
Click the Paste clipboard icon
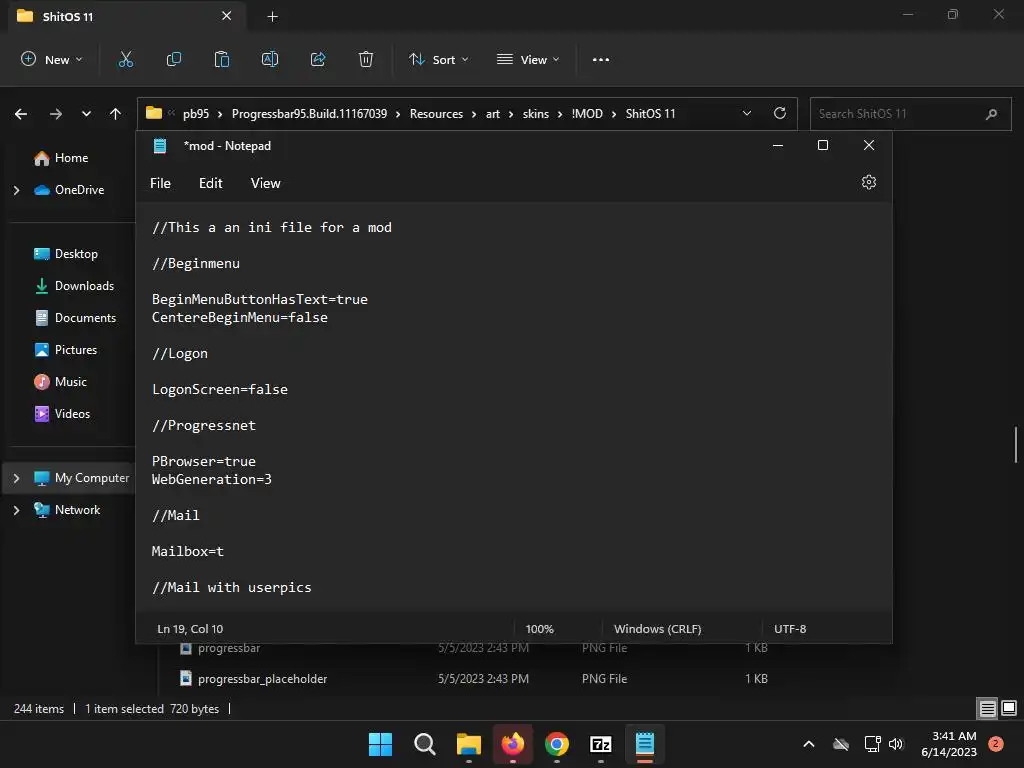tap(222, 59)
